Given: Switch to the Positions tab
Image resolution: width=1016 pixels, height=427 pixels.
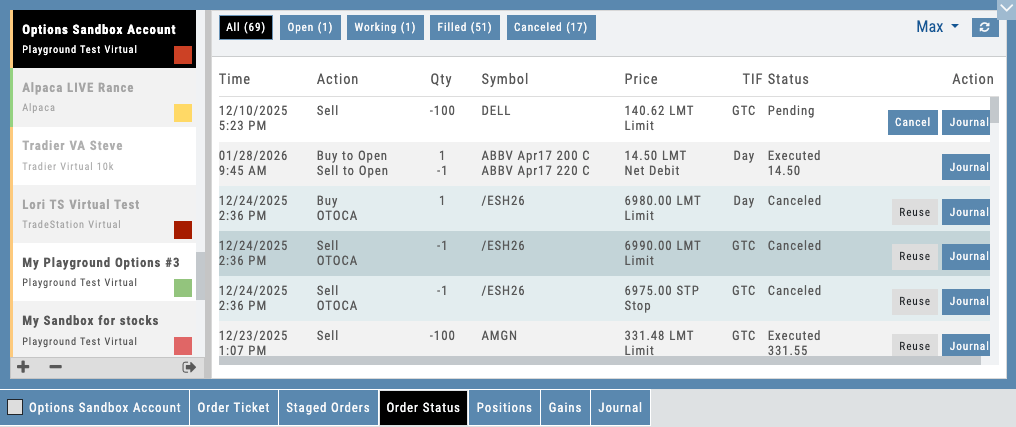Looking at the screenshot, I should [x=504, y=408].
